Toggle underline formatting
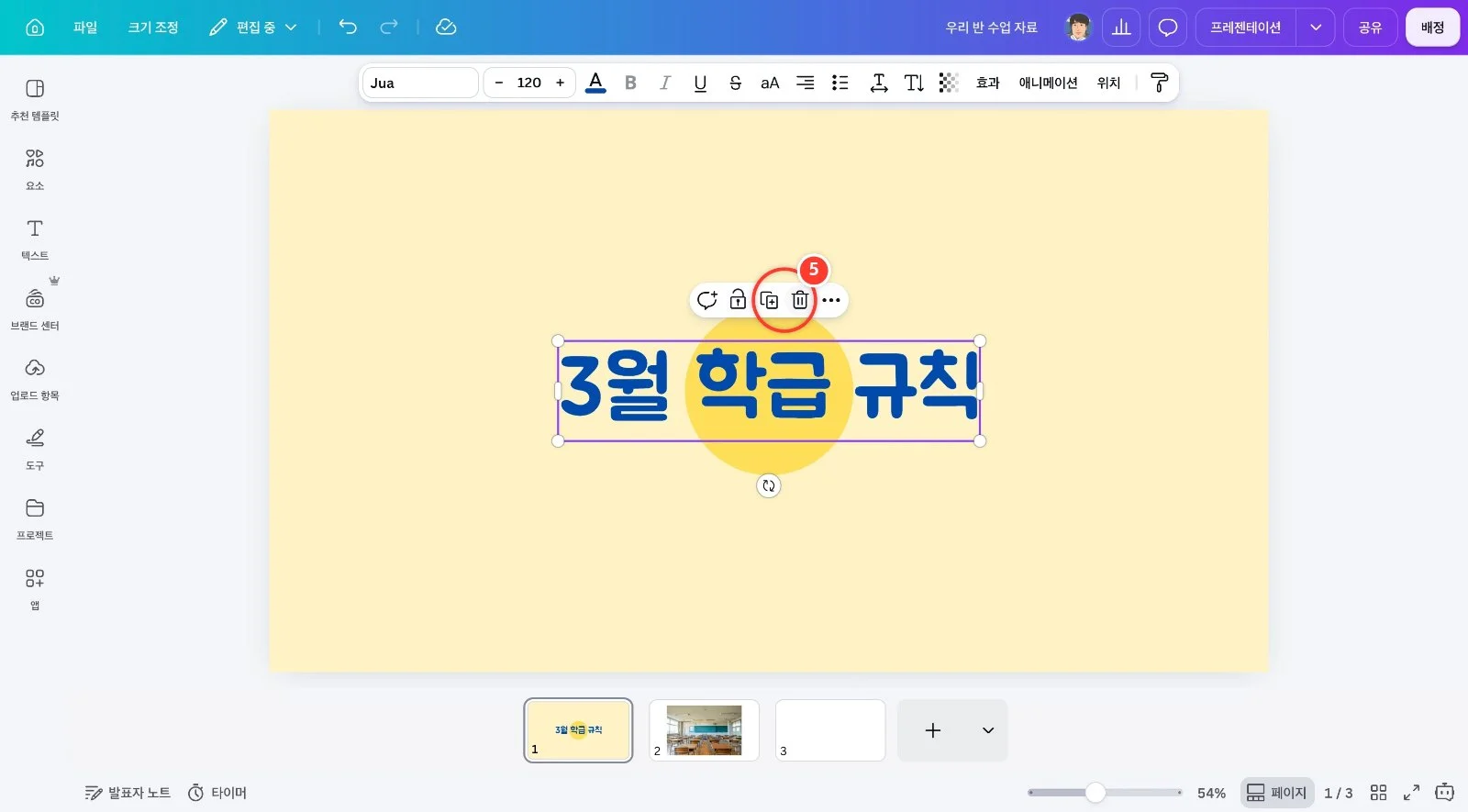Viewport: 1468px width, 812px height. (x=700, y=83)
